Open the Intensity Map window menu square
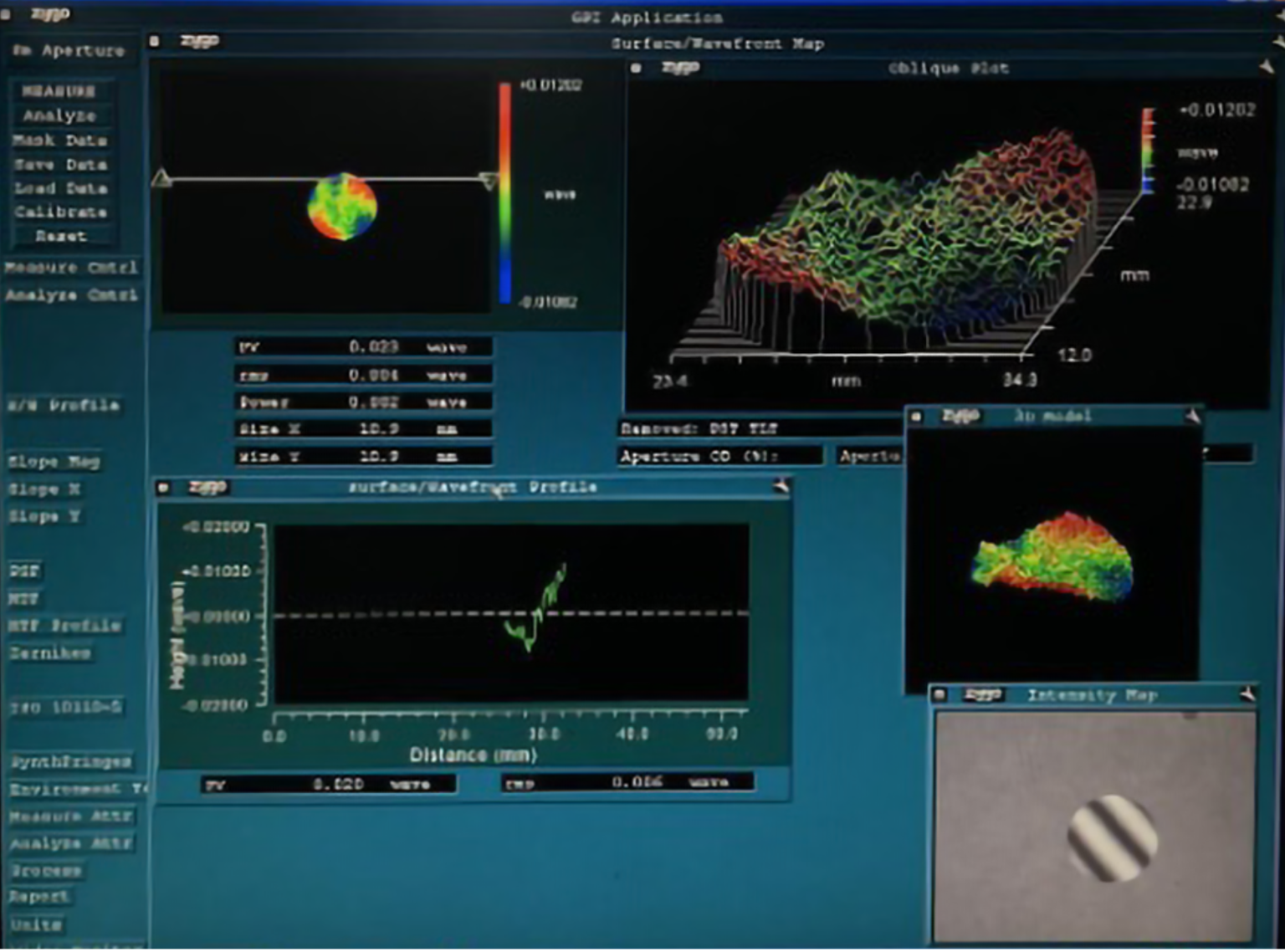 939,694
